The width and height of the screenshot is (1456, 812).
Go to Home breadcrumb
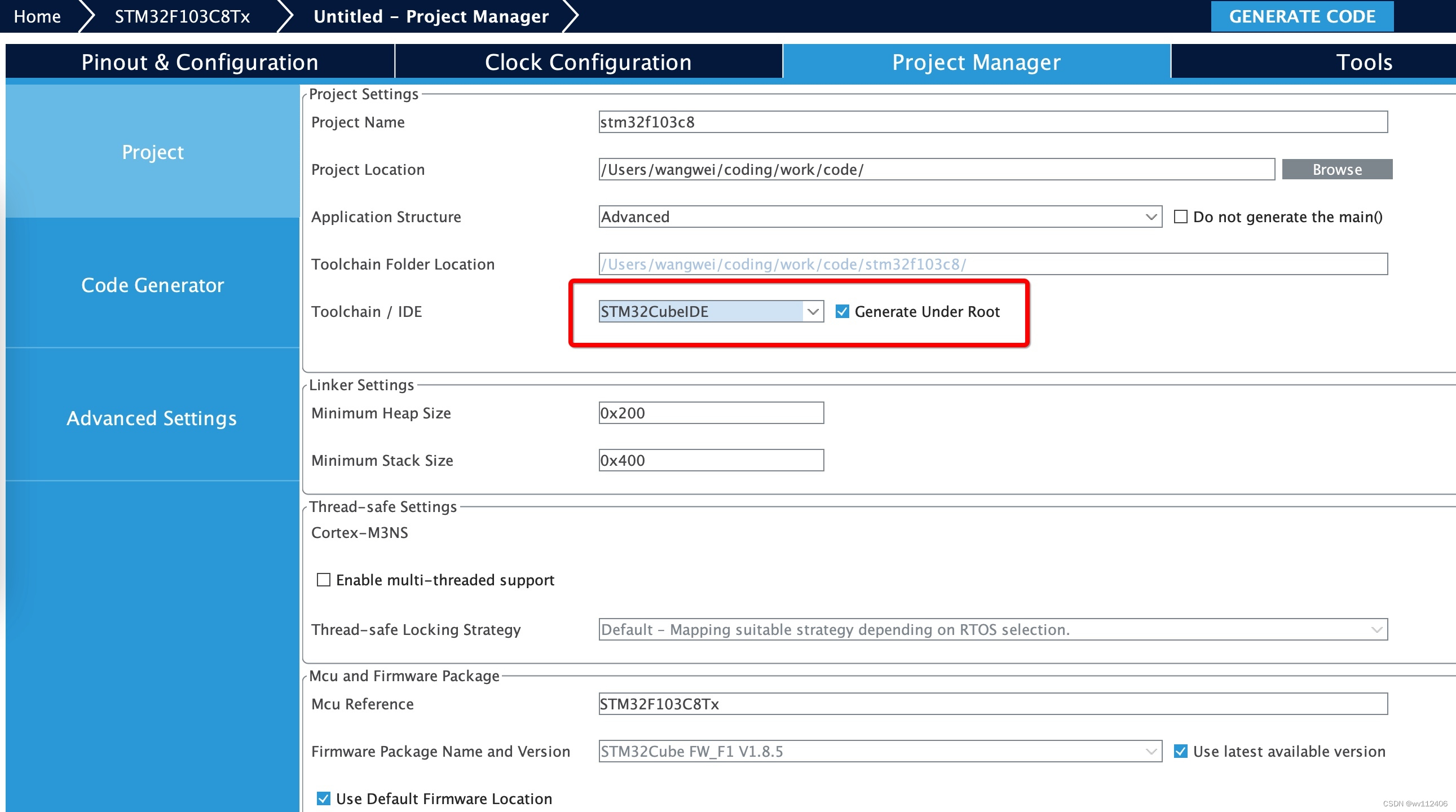[37, 16]
